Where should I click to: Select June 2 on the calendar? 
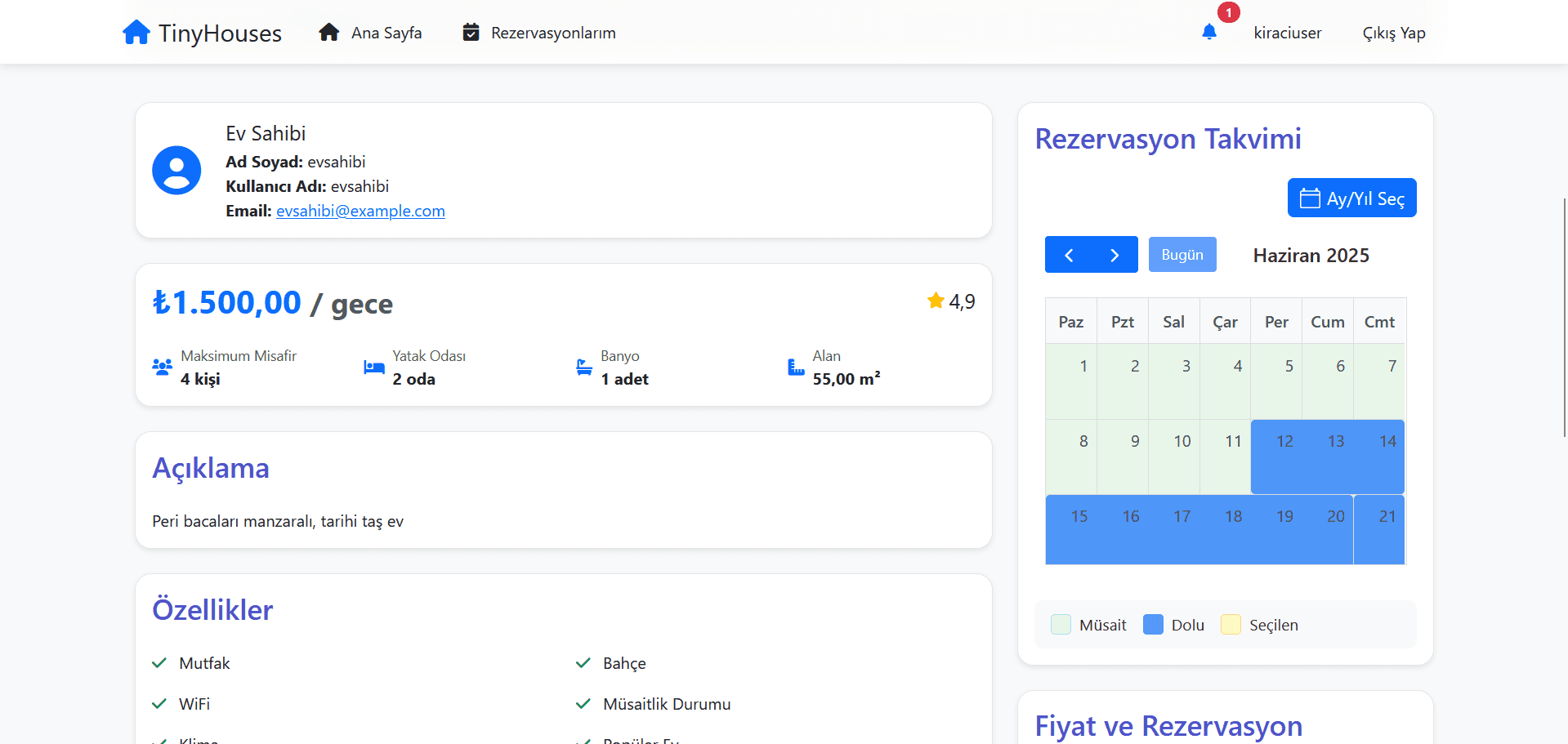(1123, 381)
